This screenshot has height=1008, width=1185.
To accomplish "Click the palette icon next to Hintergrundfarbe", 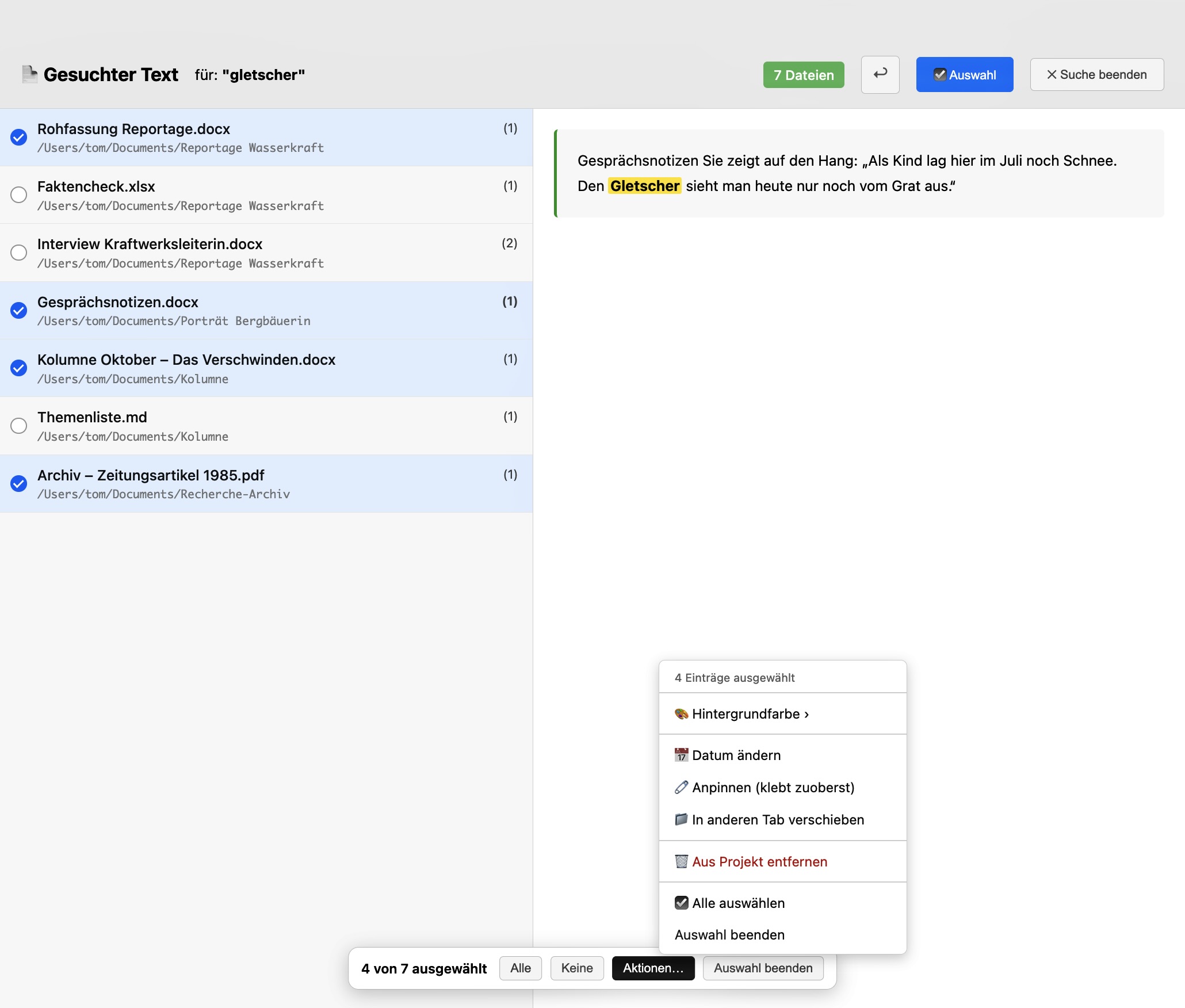I will tap(681, 714).
